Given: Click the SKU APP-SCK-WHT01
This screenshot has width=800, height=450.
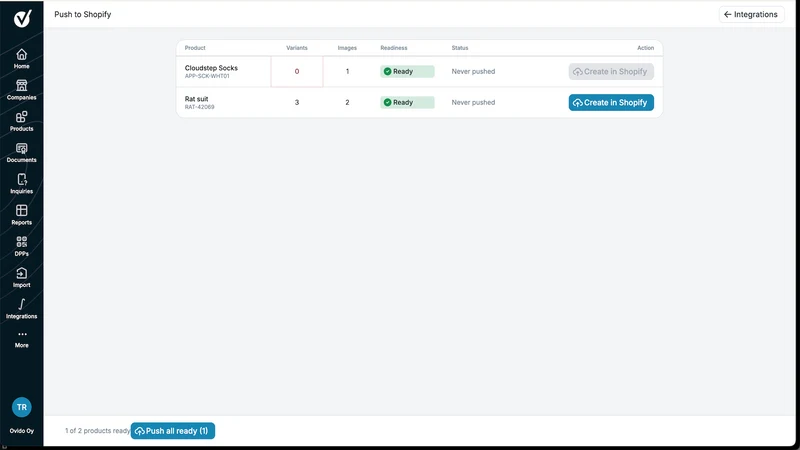Looking at the screenshot, I should [x=207, y=76].
